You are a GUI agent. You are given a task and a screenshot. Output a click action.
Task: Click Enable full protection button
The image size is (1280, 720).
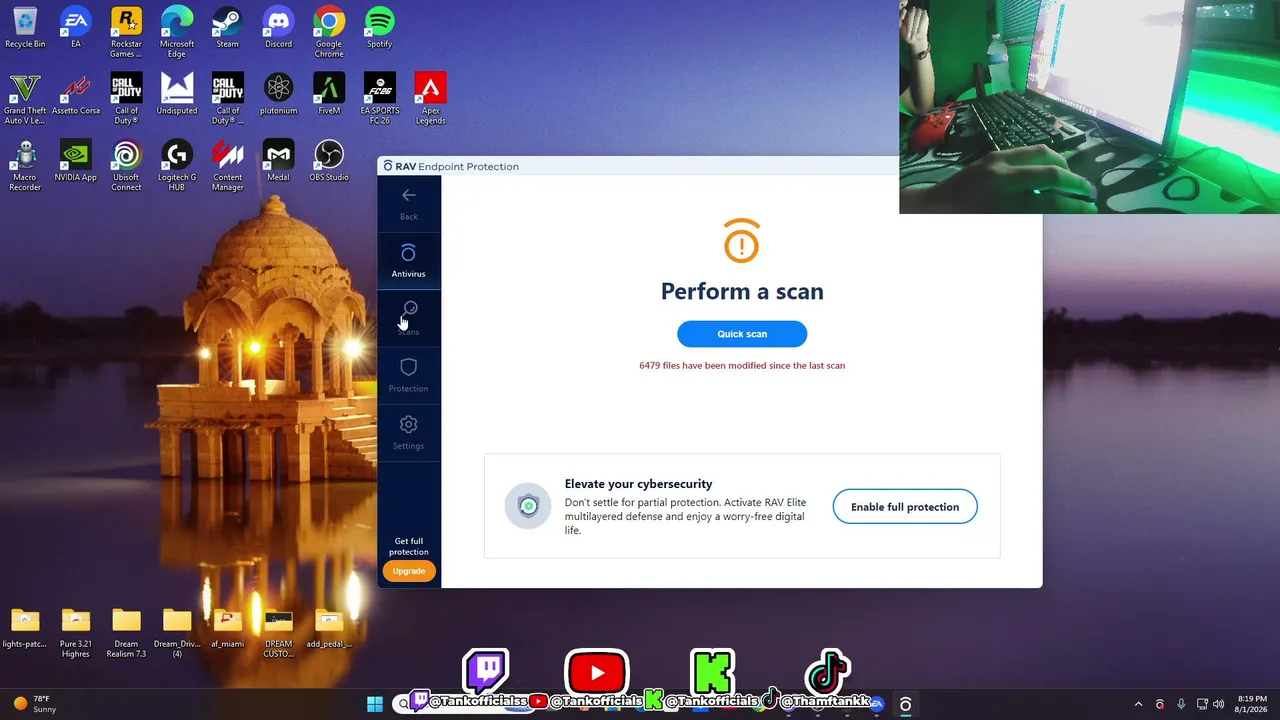pos(905,507)
